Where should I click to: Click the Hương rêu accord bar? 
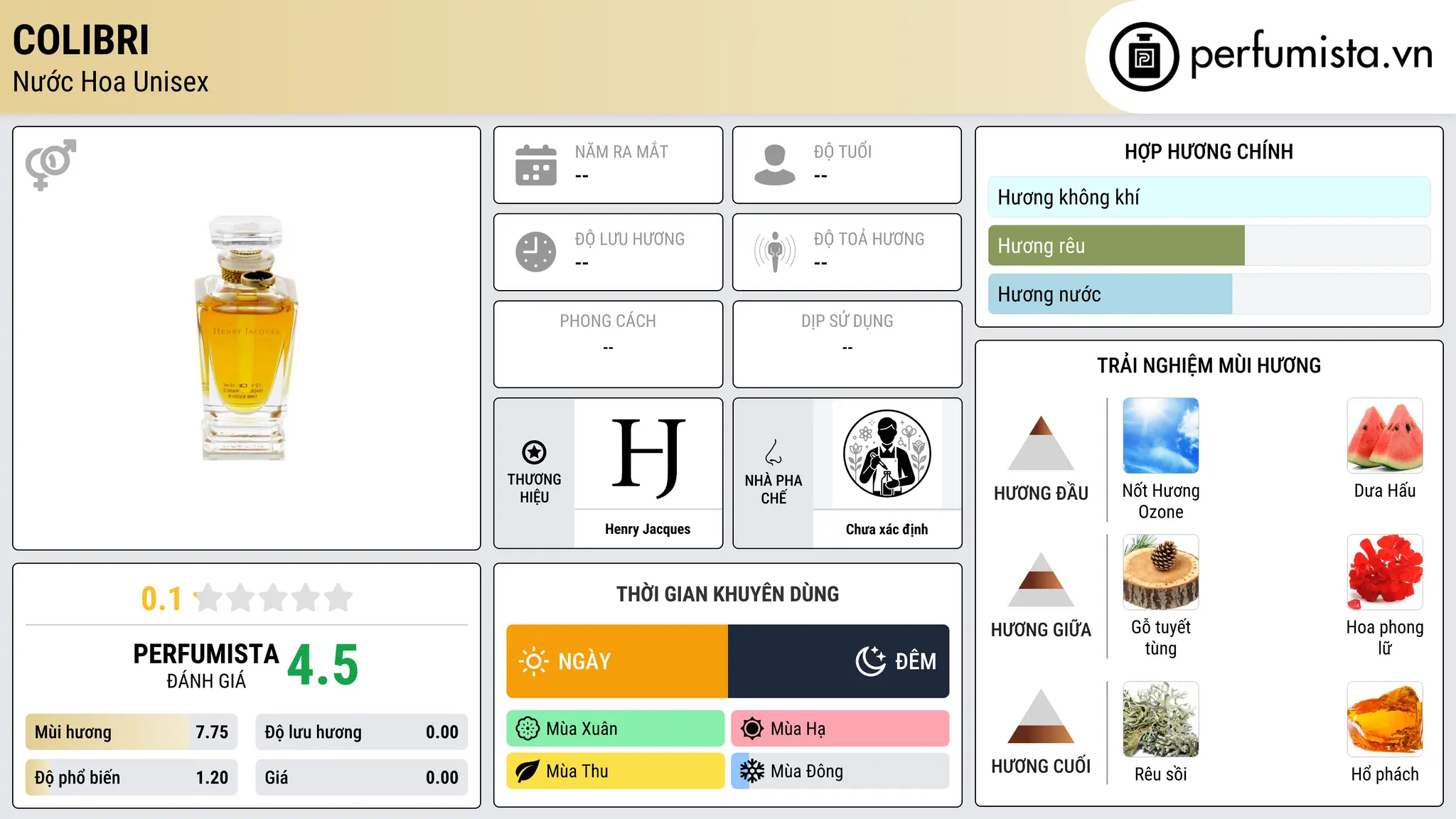point(1209,245)
